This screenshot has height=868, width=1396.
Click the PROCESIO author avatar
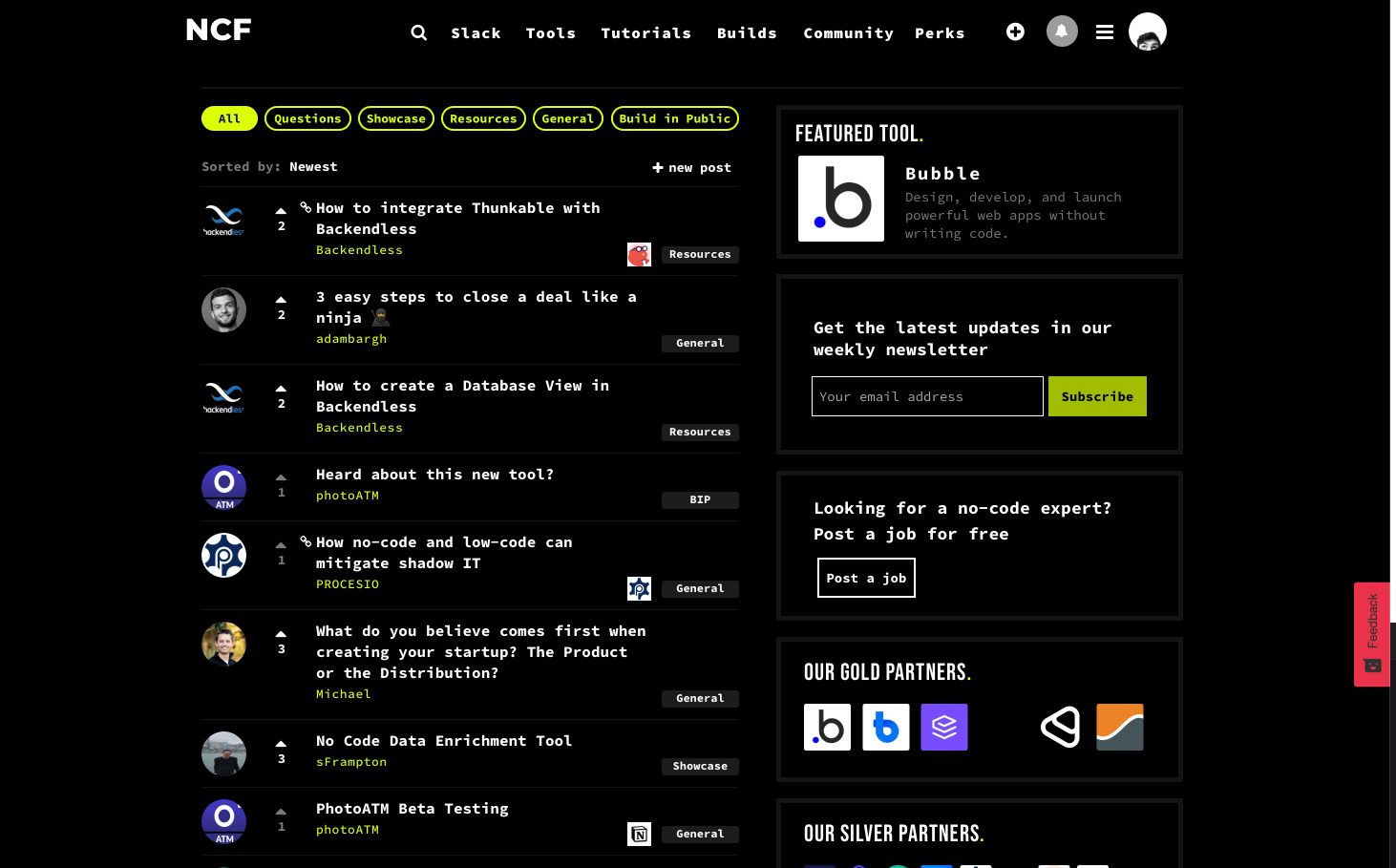(x=223, y=555)
